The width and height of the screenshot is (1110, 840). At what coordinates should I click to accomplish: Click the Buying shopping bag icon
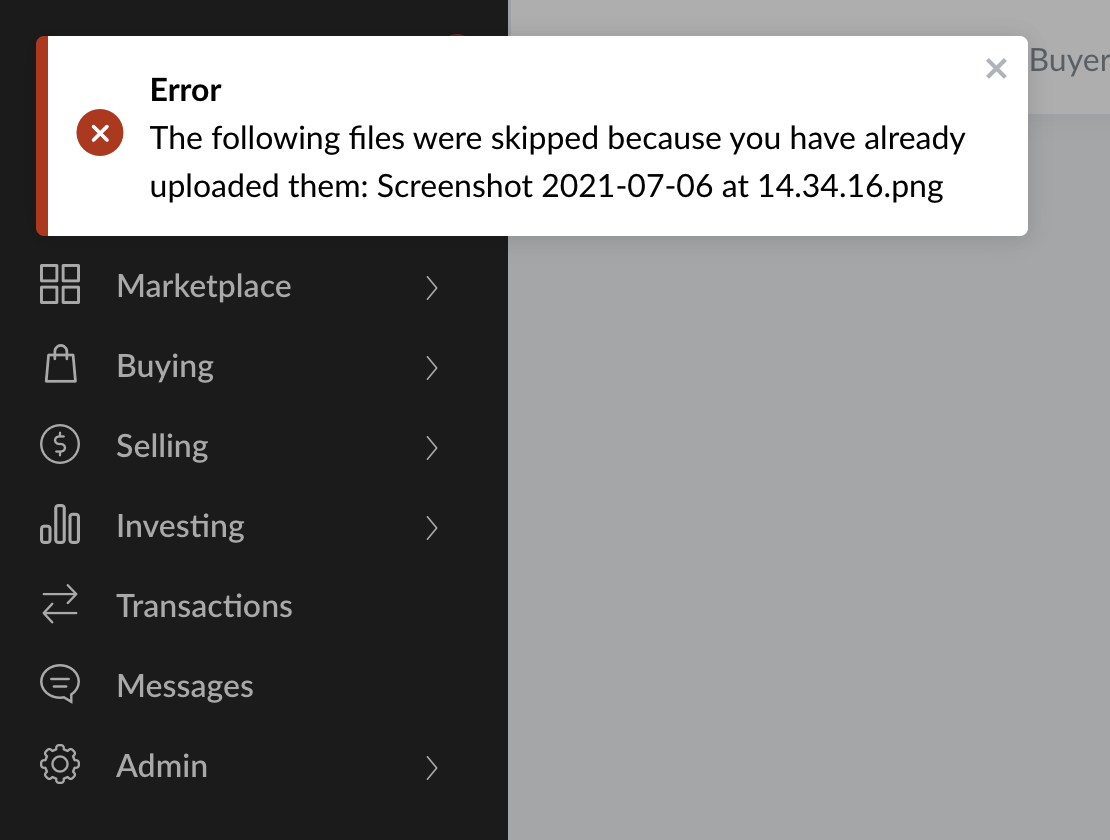pos(60,364)
